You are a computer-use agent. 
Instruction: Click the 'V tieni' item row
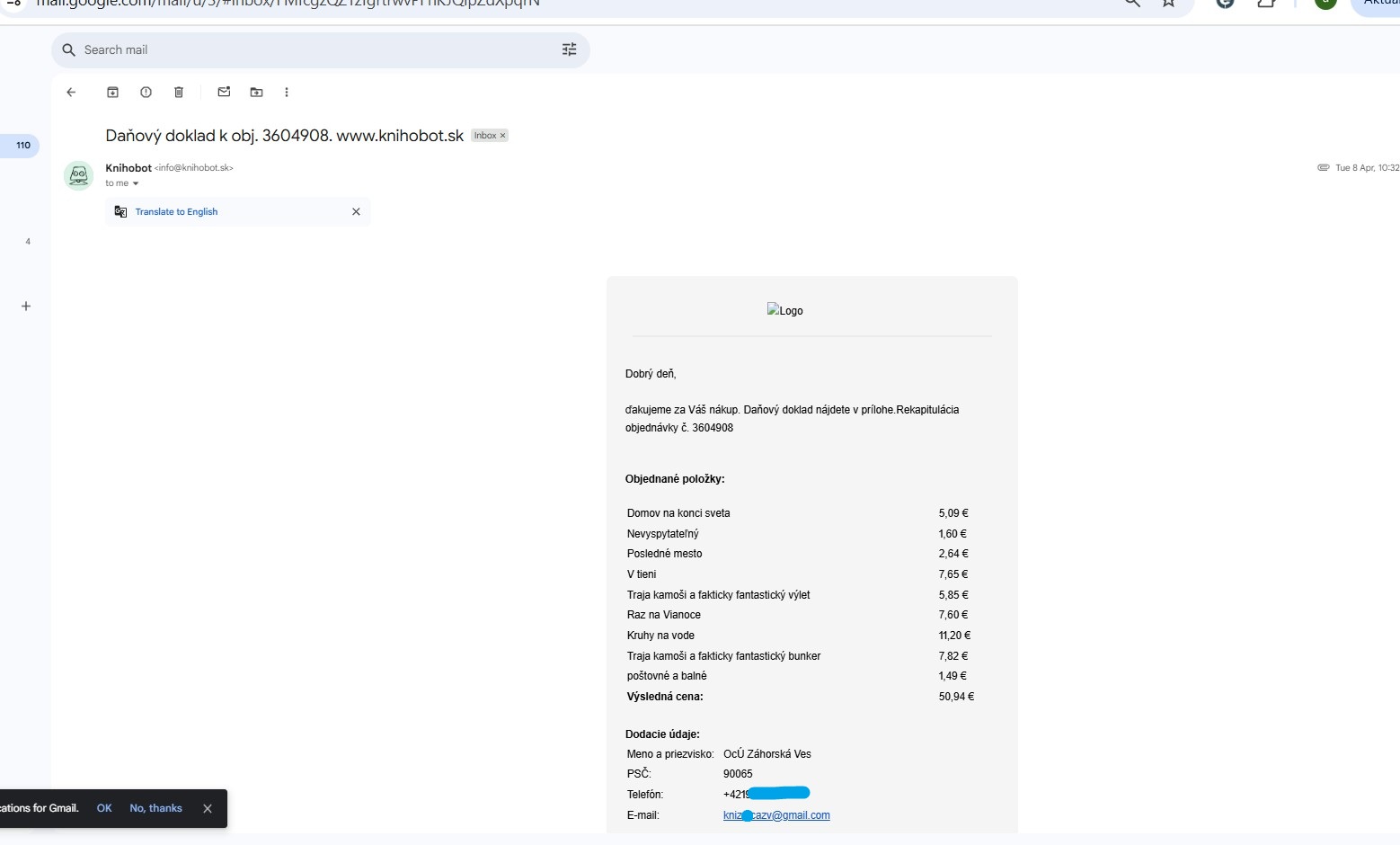pyautogui.click(x=800, y=574)
